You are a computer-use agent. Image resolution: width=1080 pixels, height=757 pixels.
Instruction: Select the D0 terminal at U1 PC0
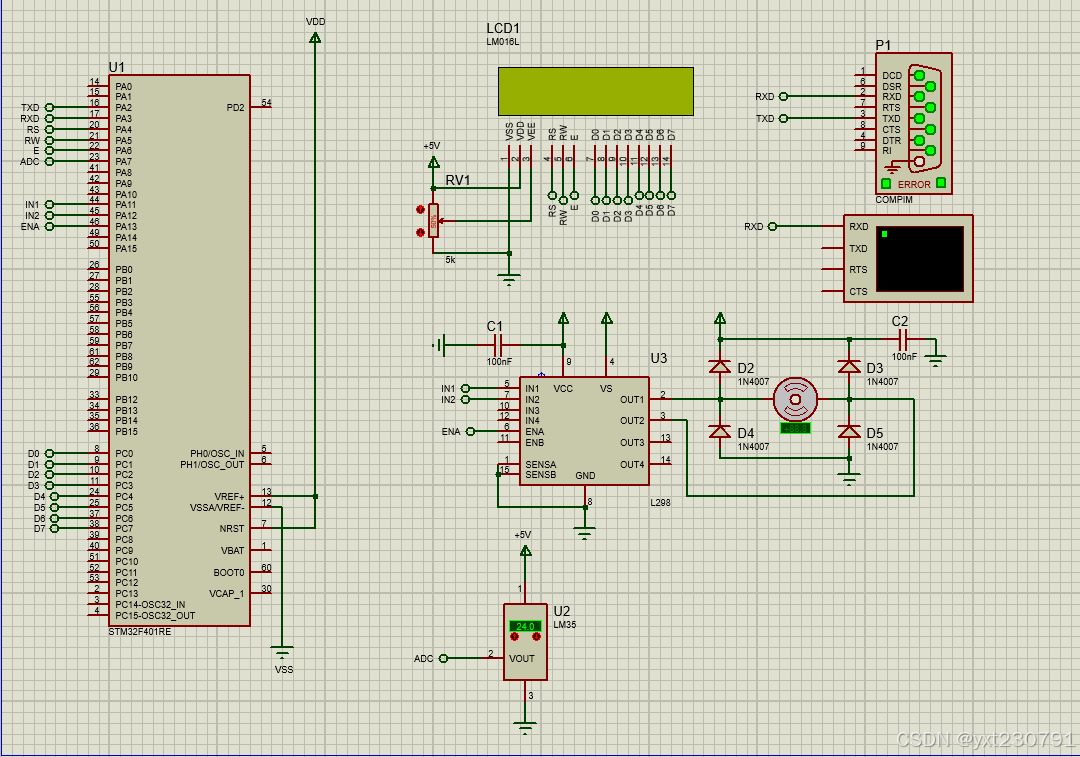(50, 453)
